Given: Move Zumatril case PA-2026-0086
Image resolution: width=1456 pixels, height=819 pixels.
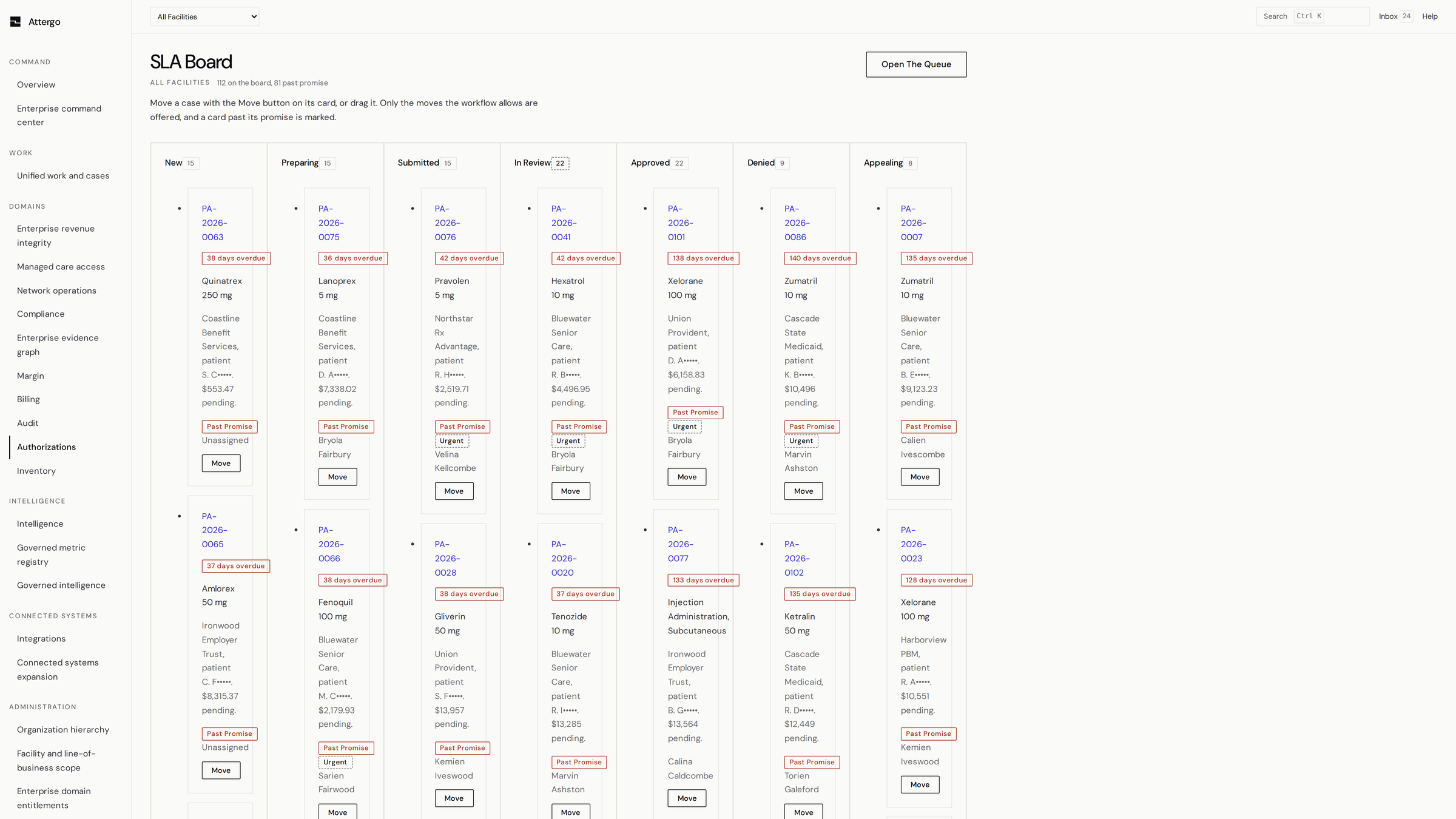Looking at the screenshot, I should pos(803,491).
